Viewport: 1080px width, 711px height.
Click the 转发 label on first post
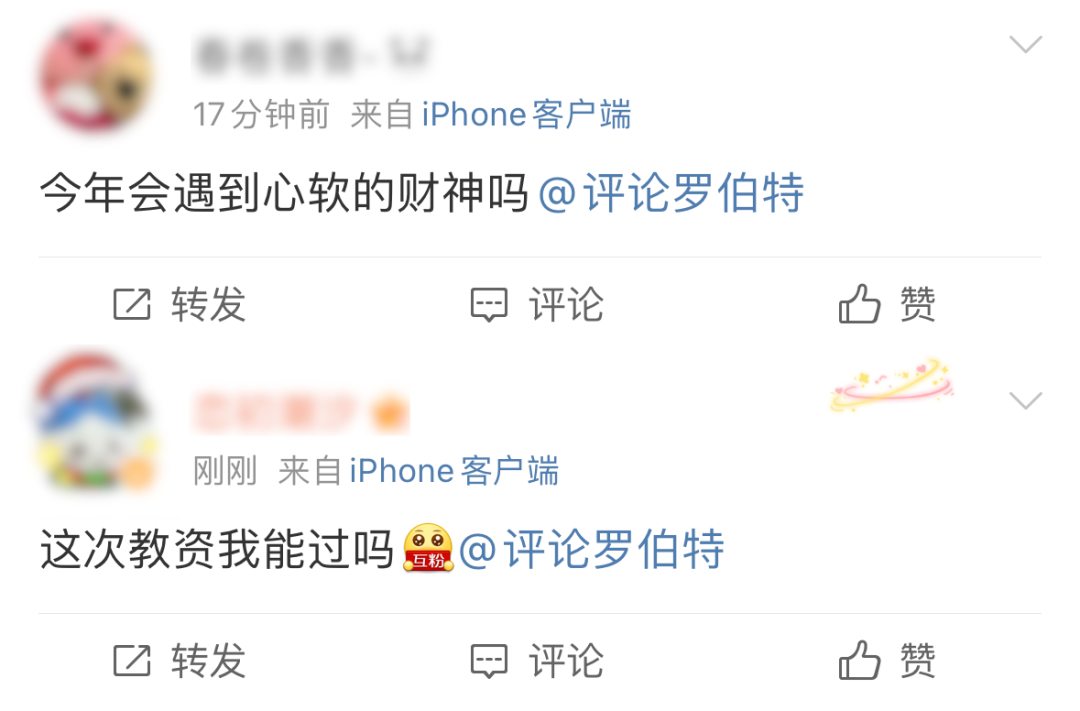tap(209, 305)
